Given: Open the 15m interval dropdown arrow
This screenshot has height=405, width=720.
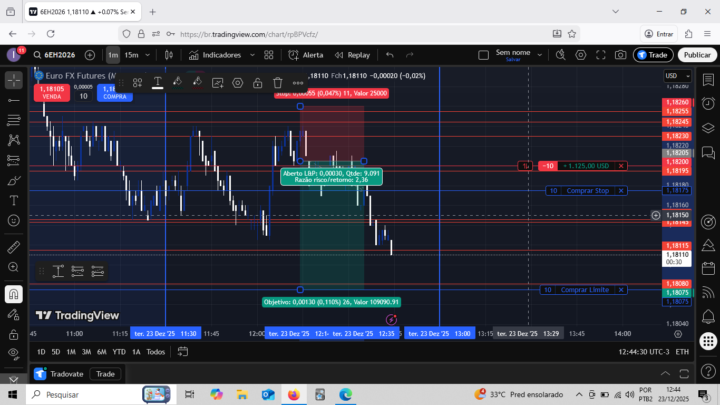Looking at the screenshot, I should 147,55.
